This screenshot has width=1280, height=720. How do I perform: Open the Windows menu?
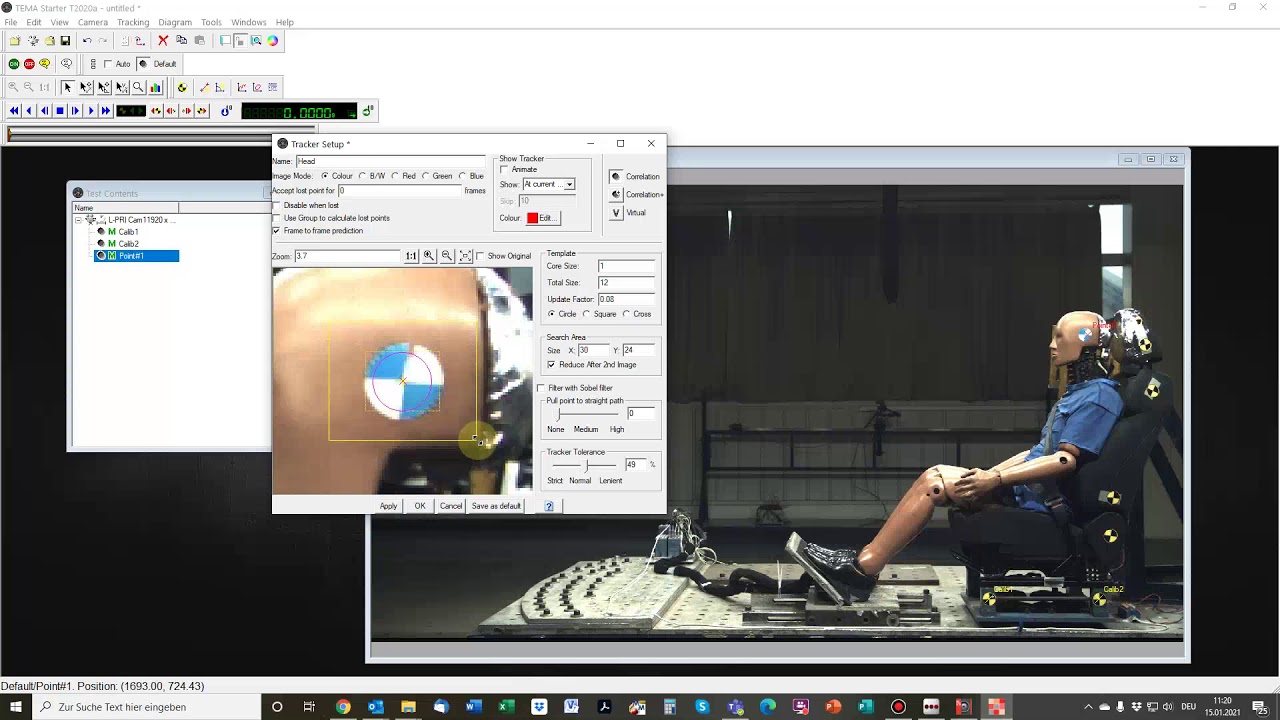pyautogui.click(x=249, y=22)
